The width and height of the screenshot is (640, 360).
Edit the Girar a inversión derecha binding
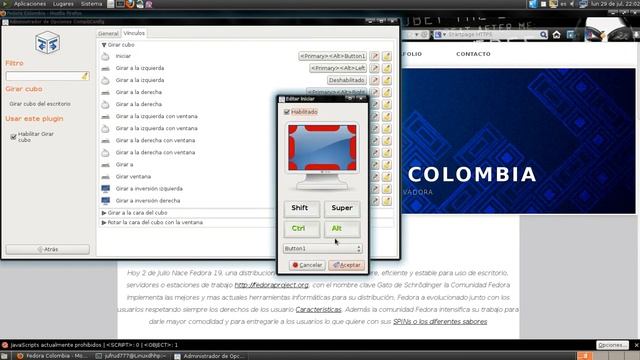[375, 200]
